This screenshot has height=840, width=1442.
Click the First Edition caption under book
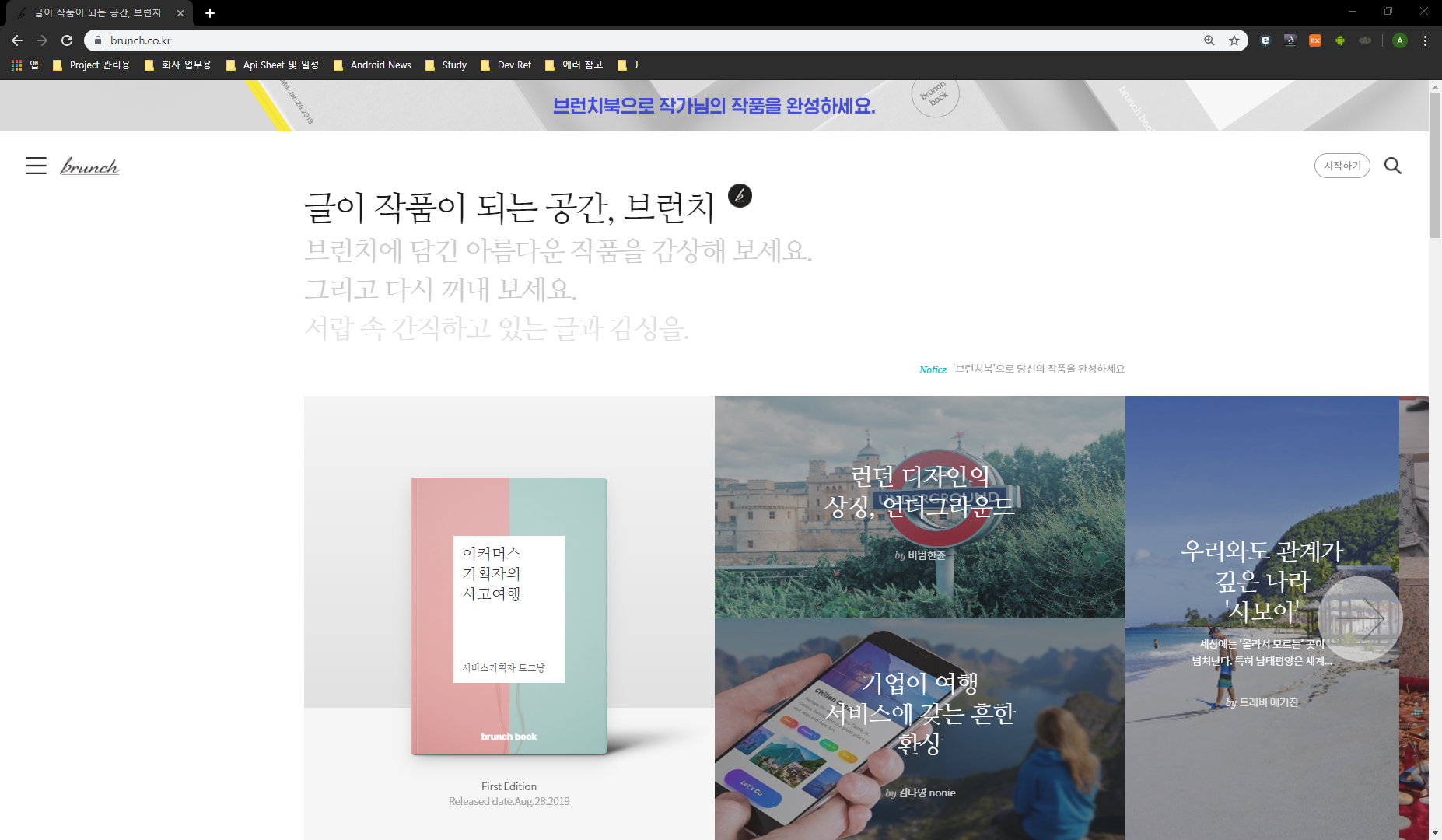tap(509, 787)
